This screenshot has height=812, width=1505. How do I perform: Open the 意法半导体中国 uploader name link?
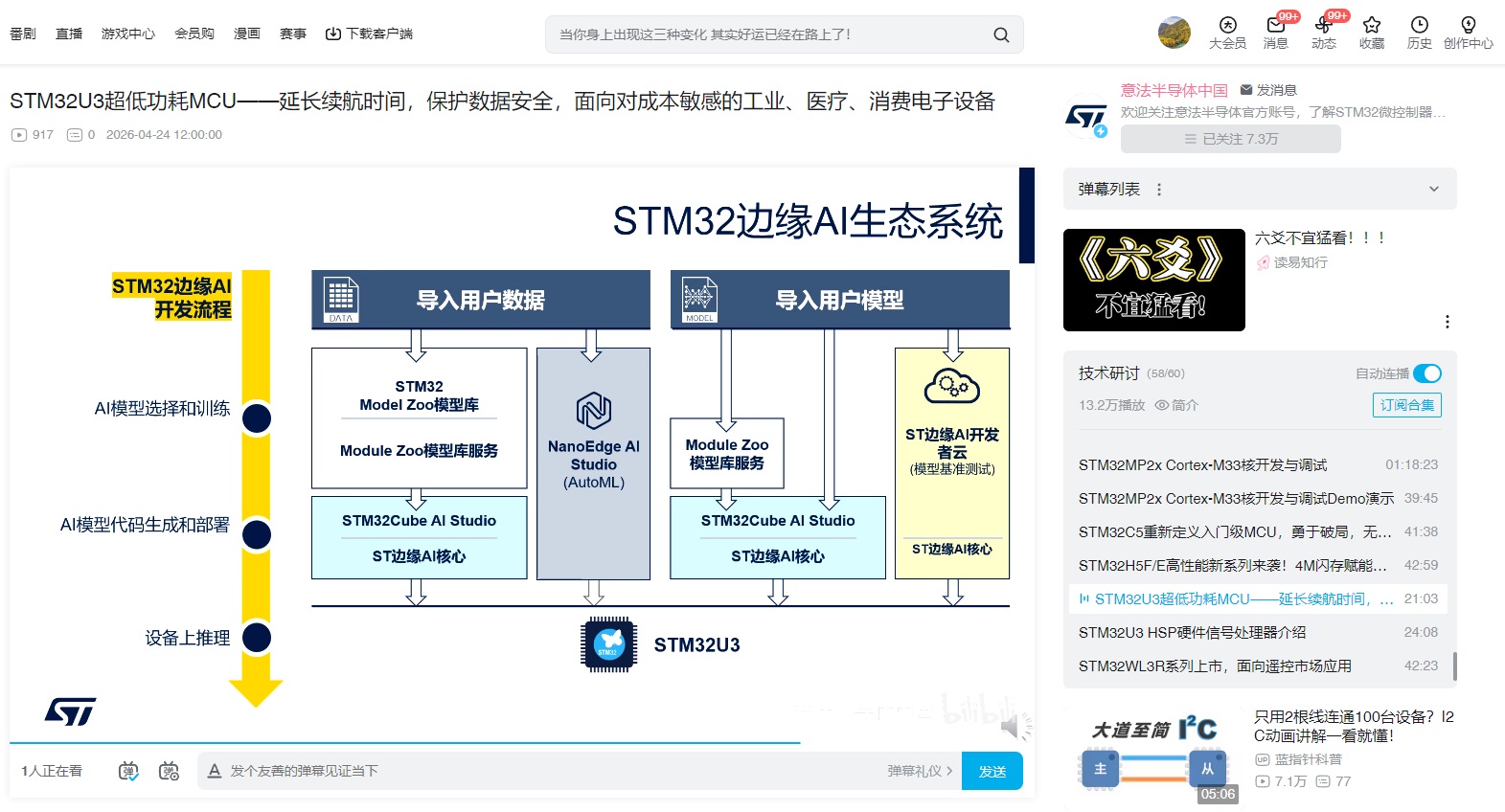point(1174,90)
